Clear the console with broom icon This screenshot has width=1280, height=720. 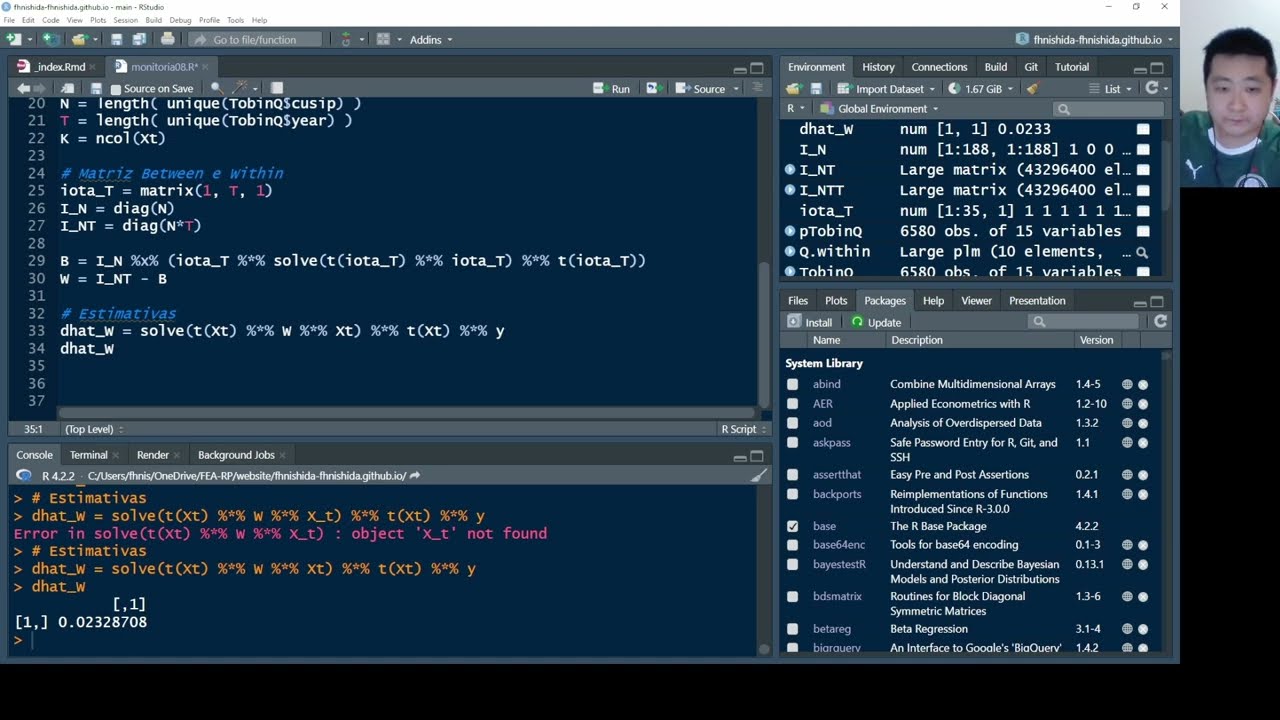point(759,476)
